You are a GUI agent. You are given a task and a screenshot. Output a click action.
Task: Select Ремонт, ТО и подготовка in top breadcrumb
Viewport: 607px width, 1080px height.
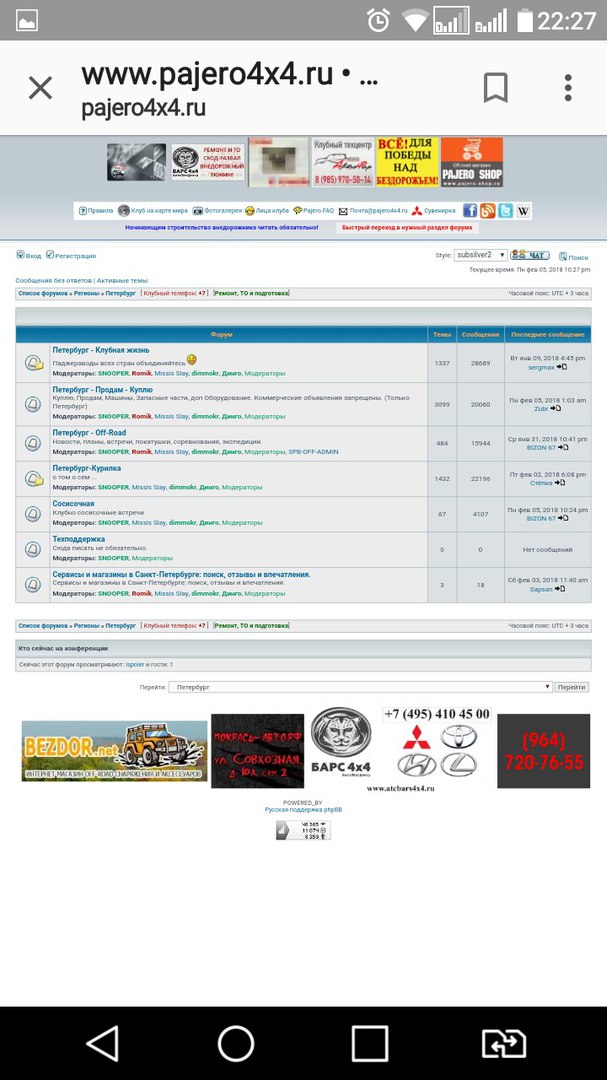pyautogui.click(x=251, y=293)
